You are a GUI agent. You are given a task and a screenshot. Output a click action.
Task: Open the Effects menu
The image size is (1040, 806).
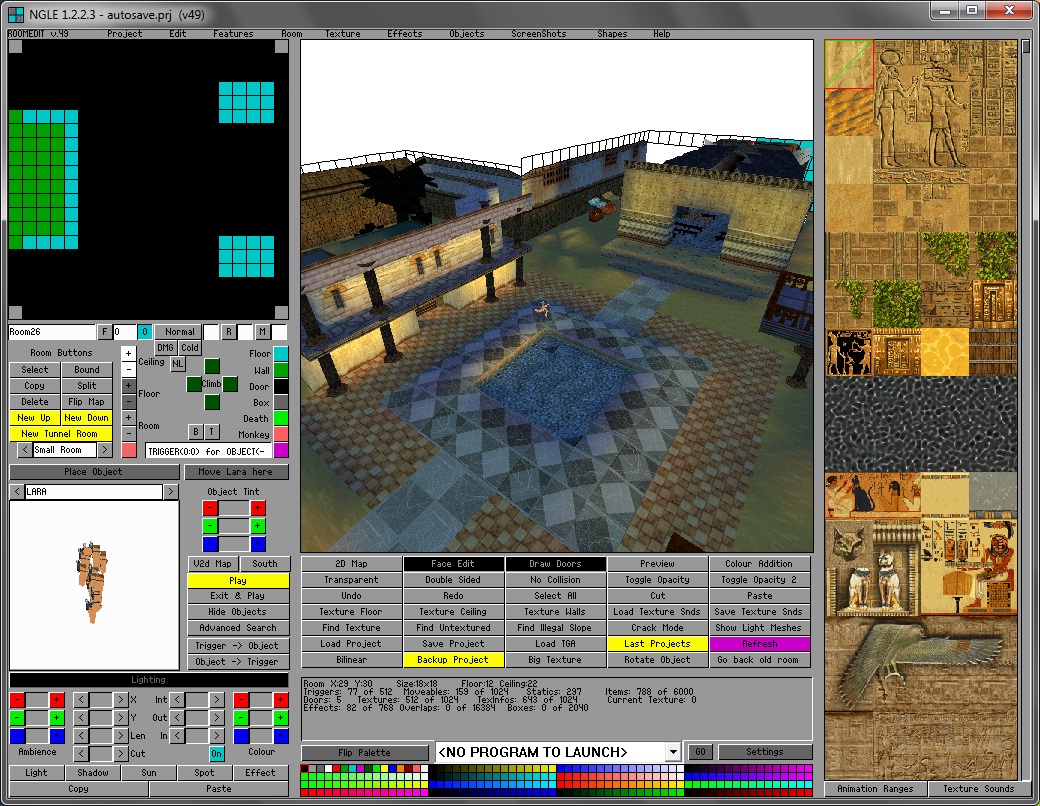[x=405, y=34]
